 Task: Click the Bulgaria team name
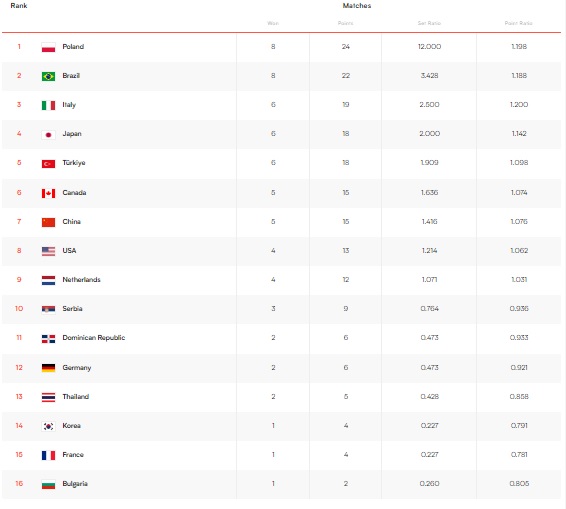point(75,484)
